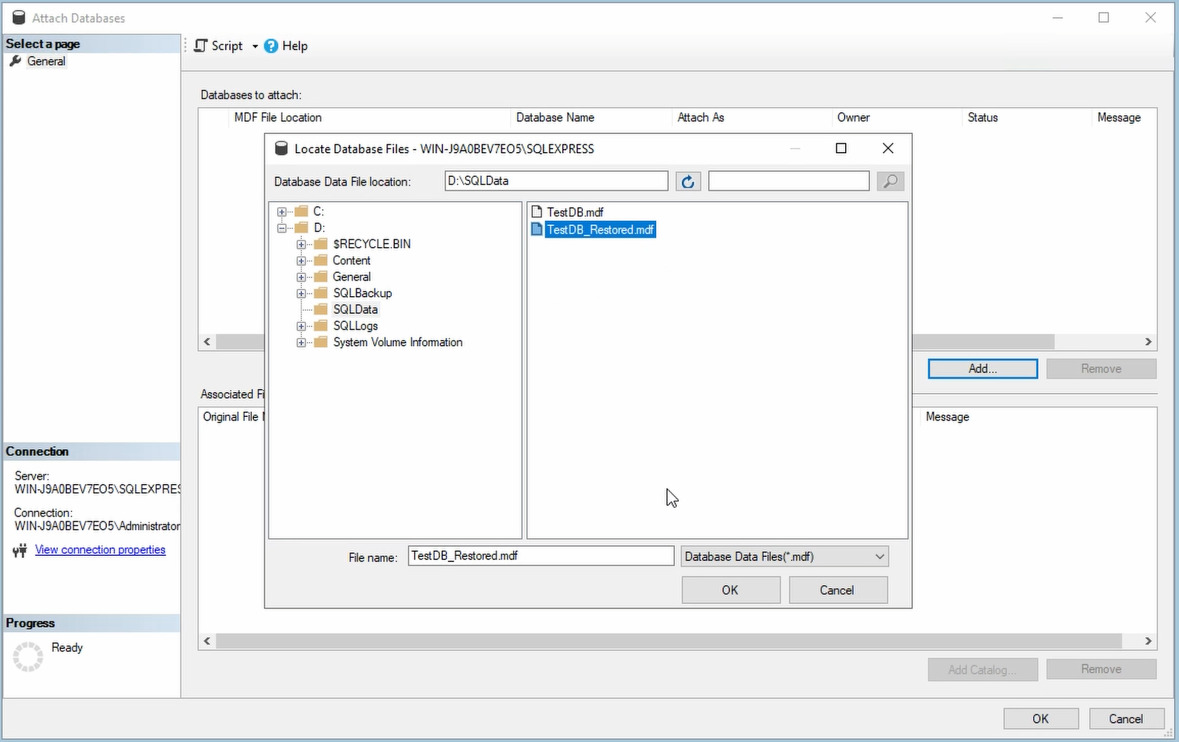Expand the SQLLogs folder node
The image size is (1179, 742).
(302, 326)
